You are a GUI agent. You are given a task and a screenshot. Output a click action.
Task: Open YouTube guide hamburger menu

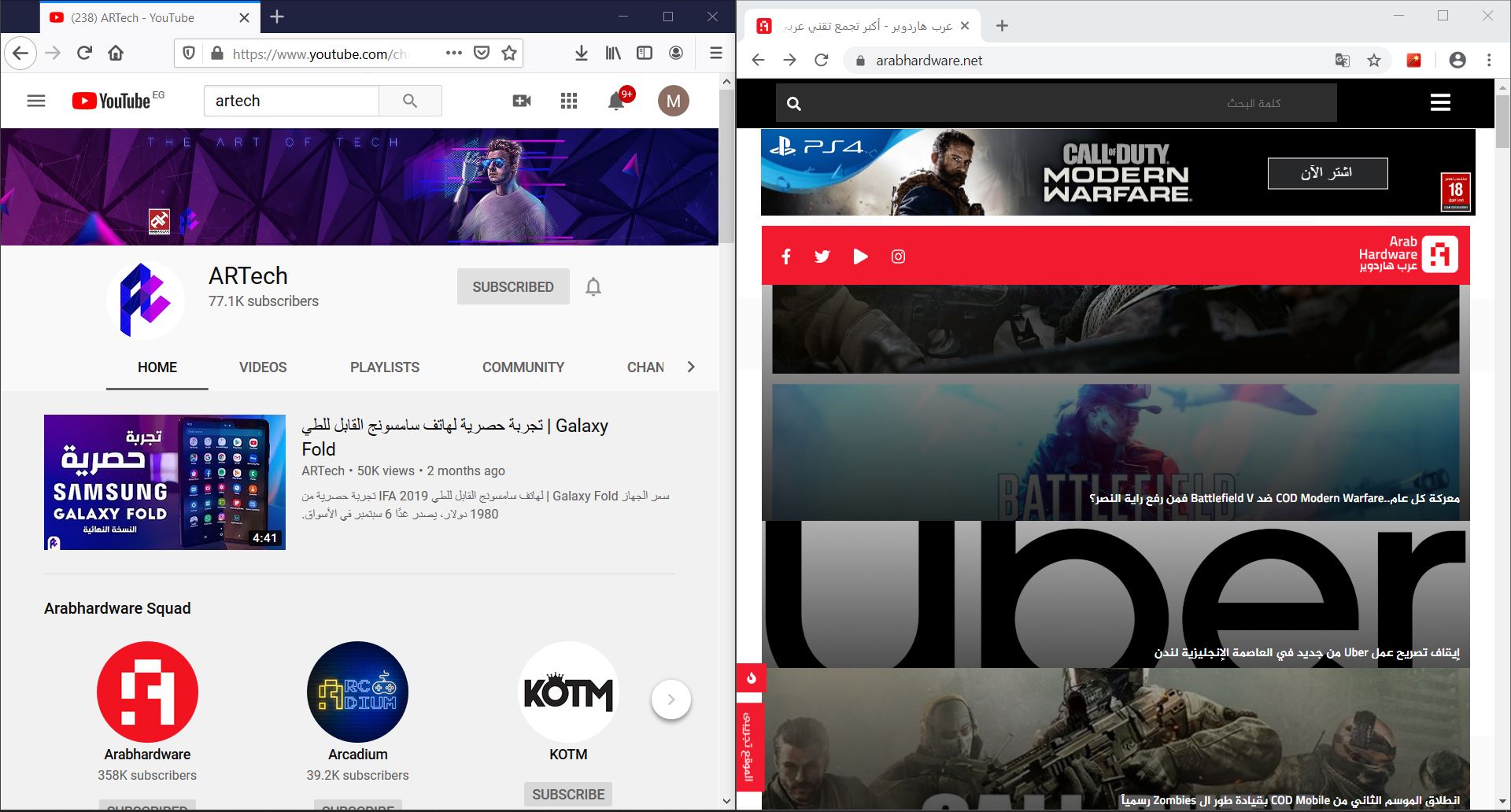(x=36, y=101)
